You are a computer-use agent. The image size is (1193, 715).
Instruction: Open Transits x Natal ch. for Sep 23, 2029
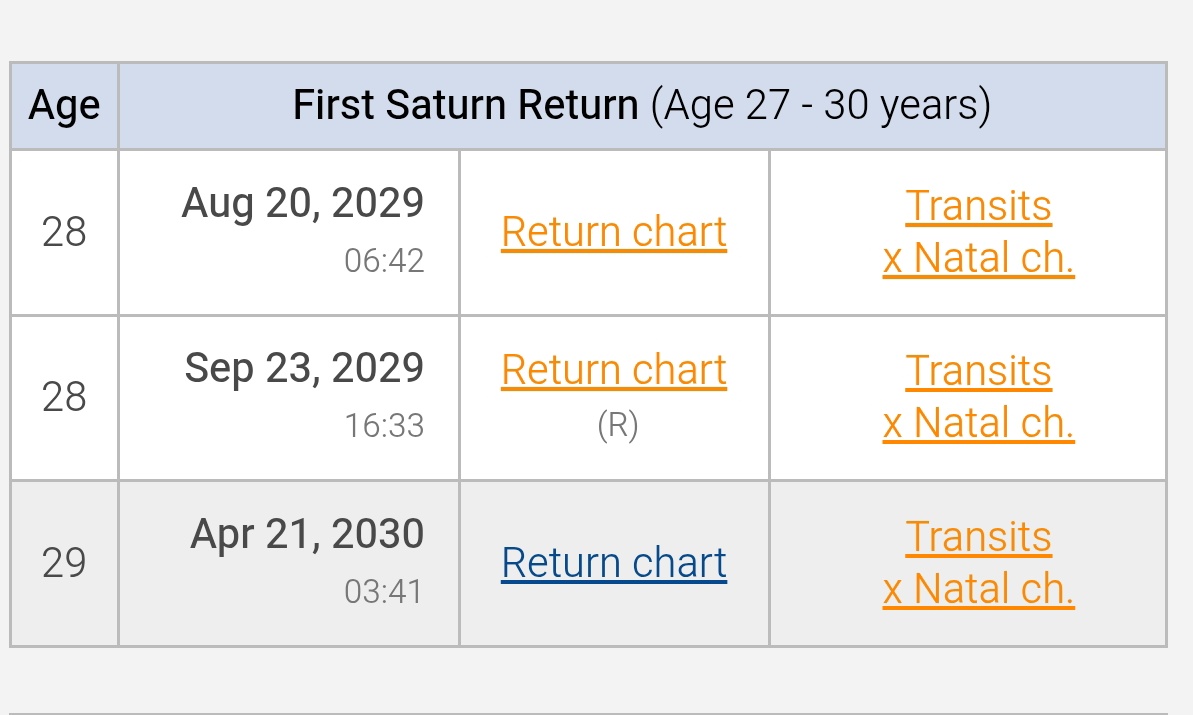click(978, 397)
